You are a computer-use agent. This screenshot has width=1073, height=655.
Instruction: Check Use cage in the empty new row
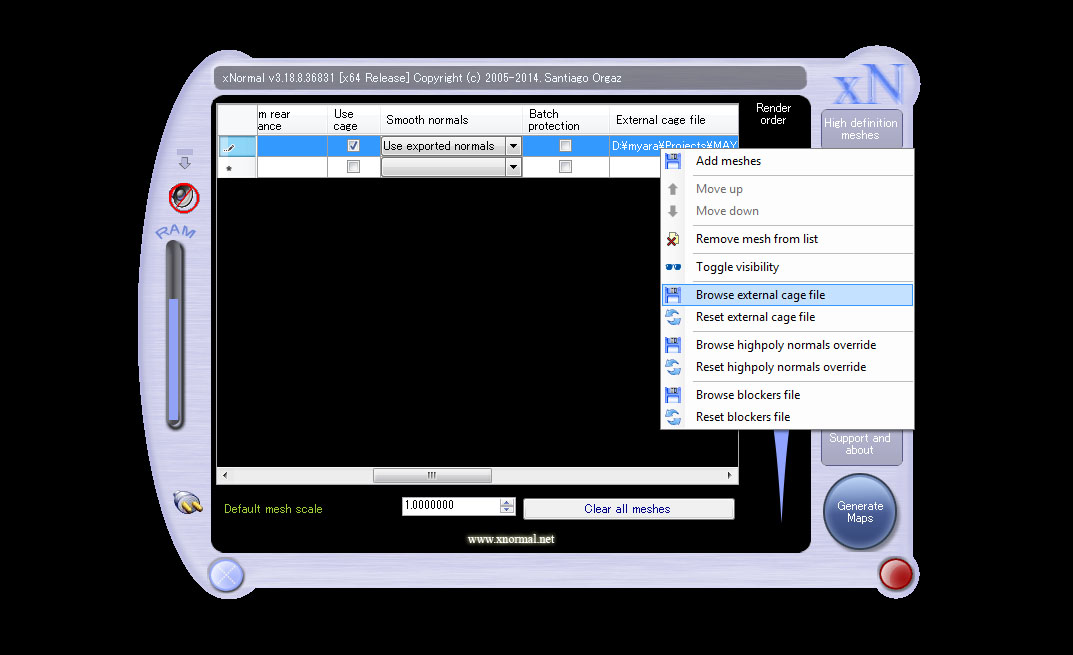tap(353, 166)
